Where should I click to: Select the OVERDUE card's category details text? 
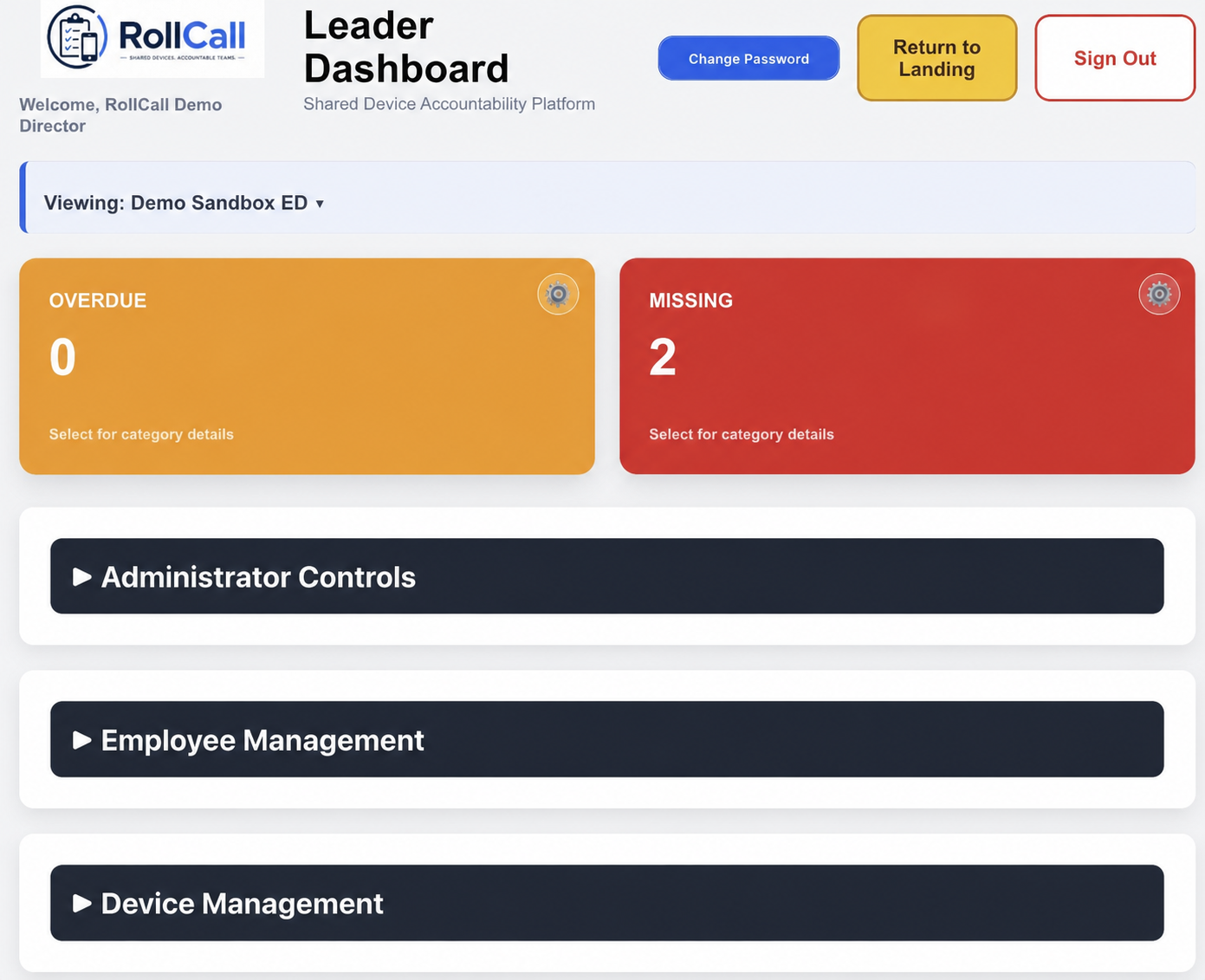[141, 434]
